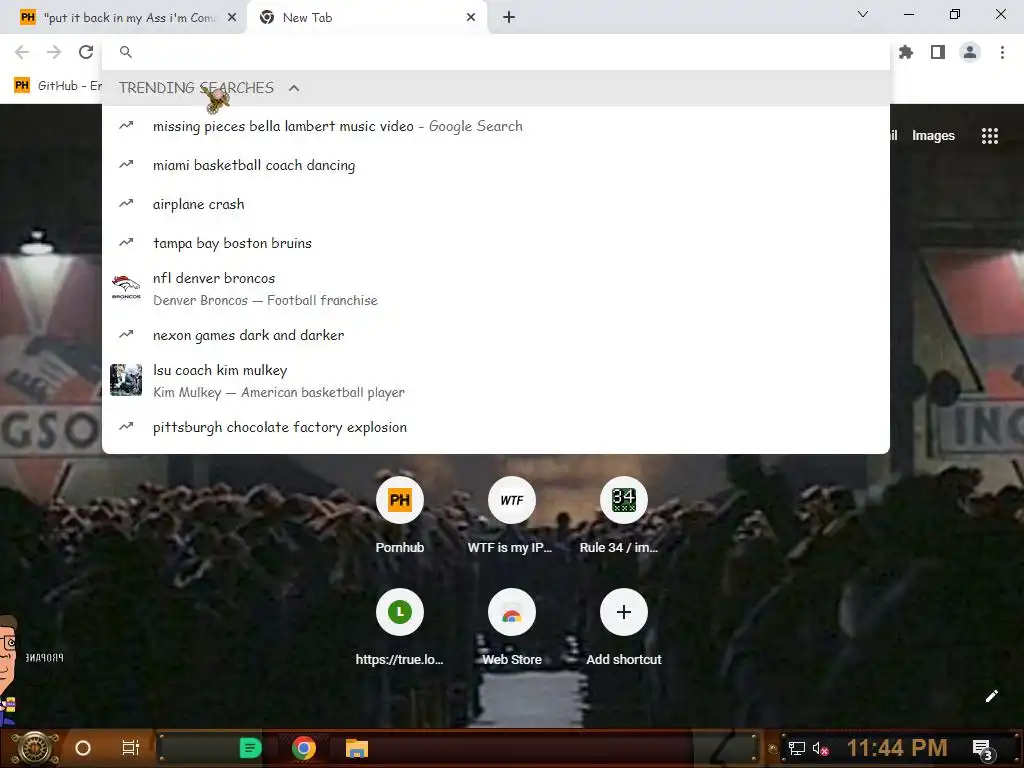Image resolution: width=1024 pixels, height=768 pixels.
Task: Open Task View on the taskbar
Action: pyautogui.click(x=131, y=748)
